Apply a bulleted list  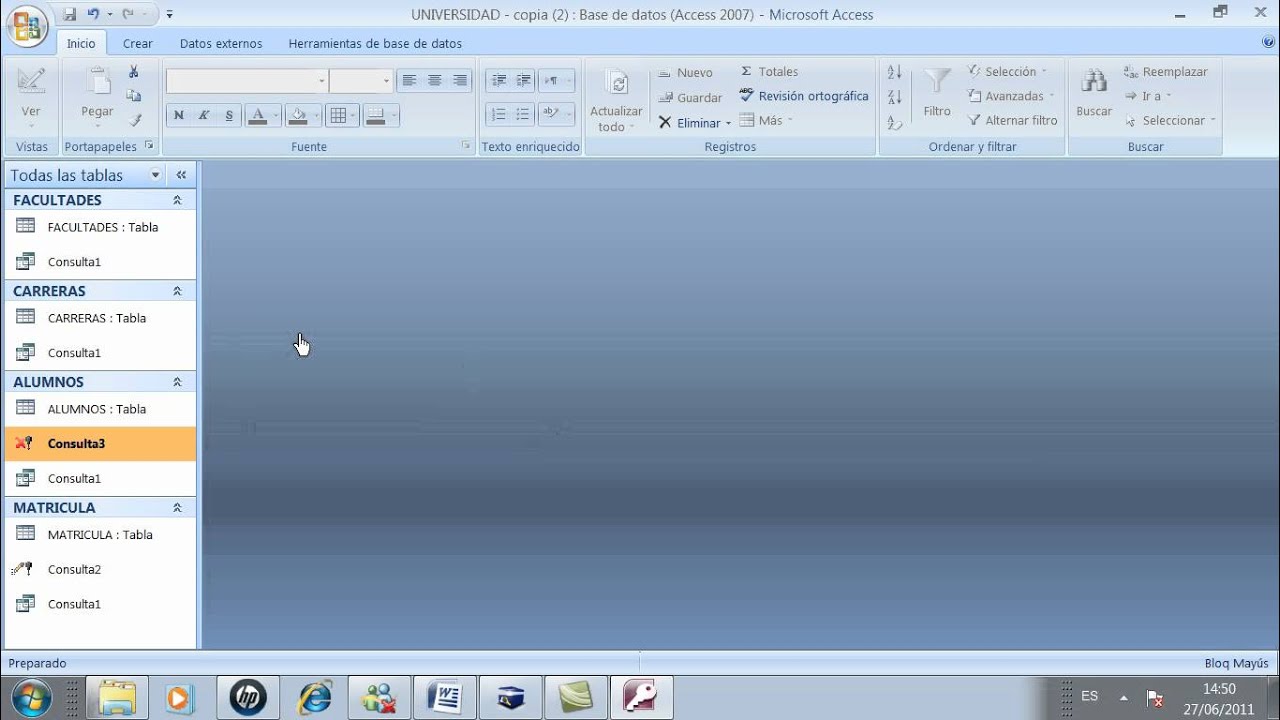[523, 115]
